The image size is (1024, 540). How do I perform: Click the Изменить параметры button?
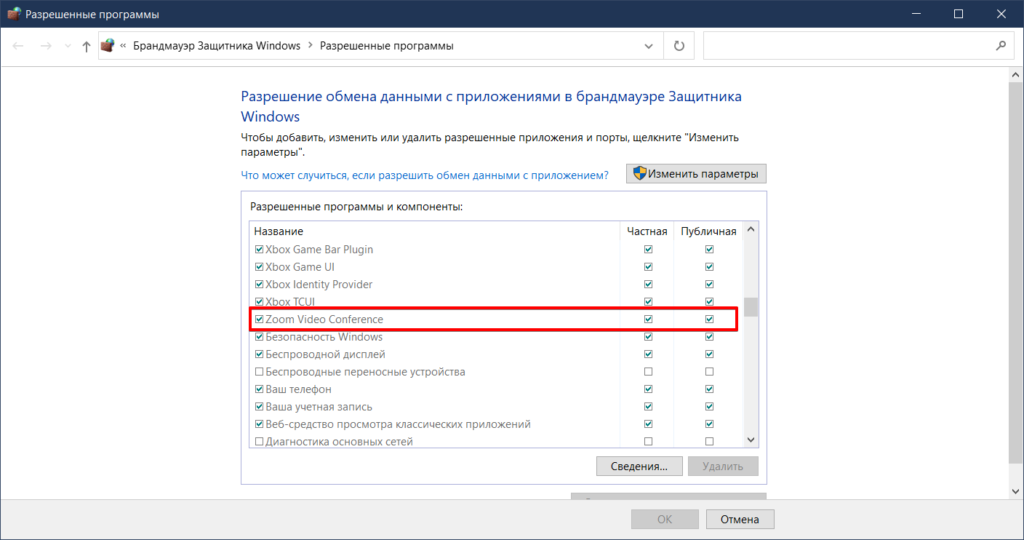tap(696, 174)
